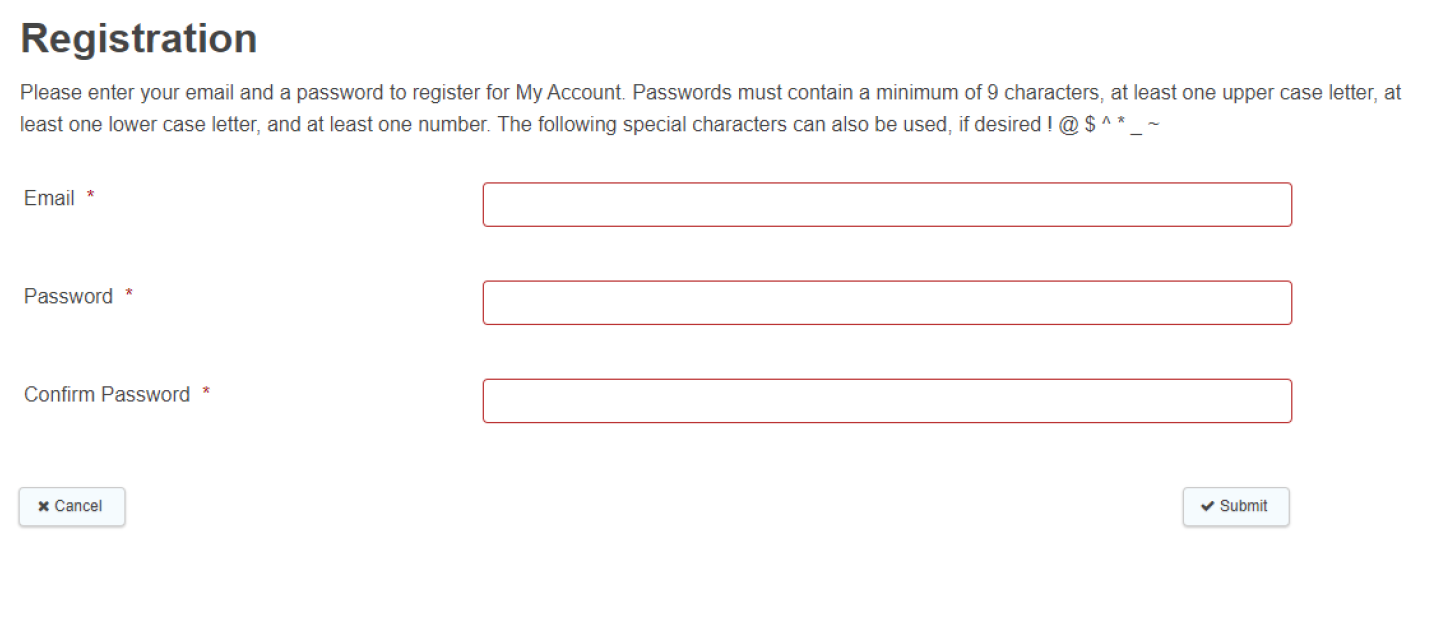Viewport: 1440px width, 617px height.
Task: Click the x icon inside Cancel button
Action: coord(43,506)
